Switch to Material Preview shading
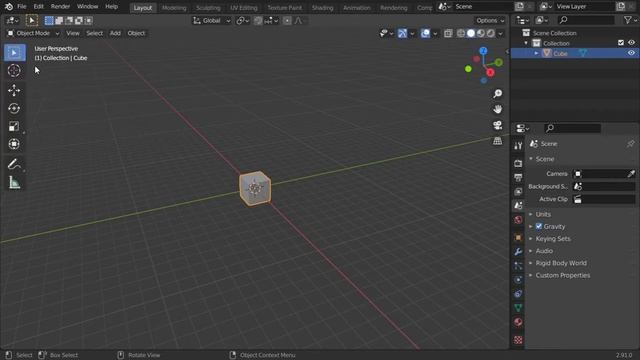 coord(481,33)
